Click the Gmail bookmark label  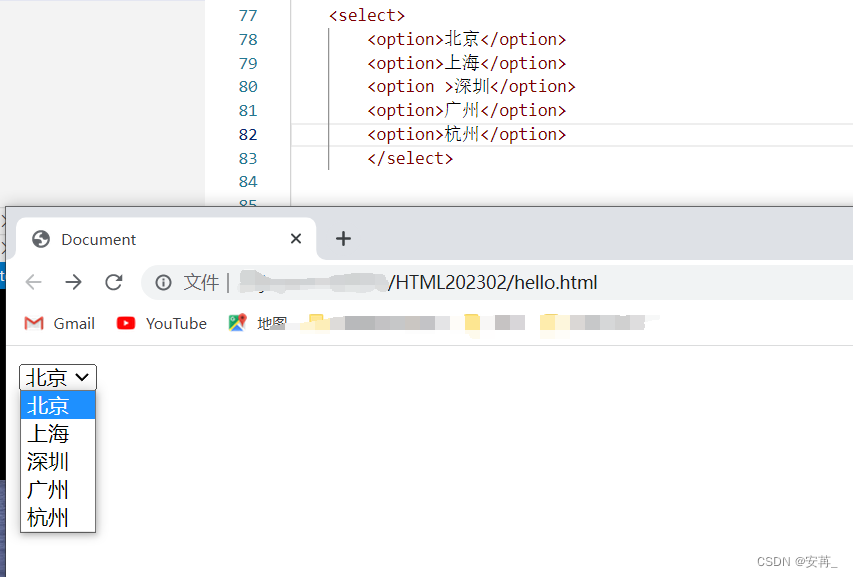click(74, 324)
